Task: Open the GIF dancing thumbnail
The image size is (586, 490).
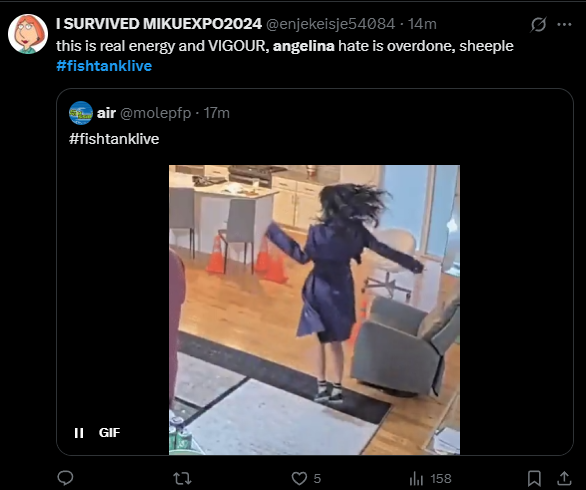Action: click(x=314, y=310)
